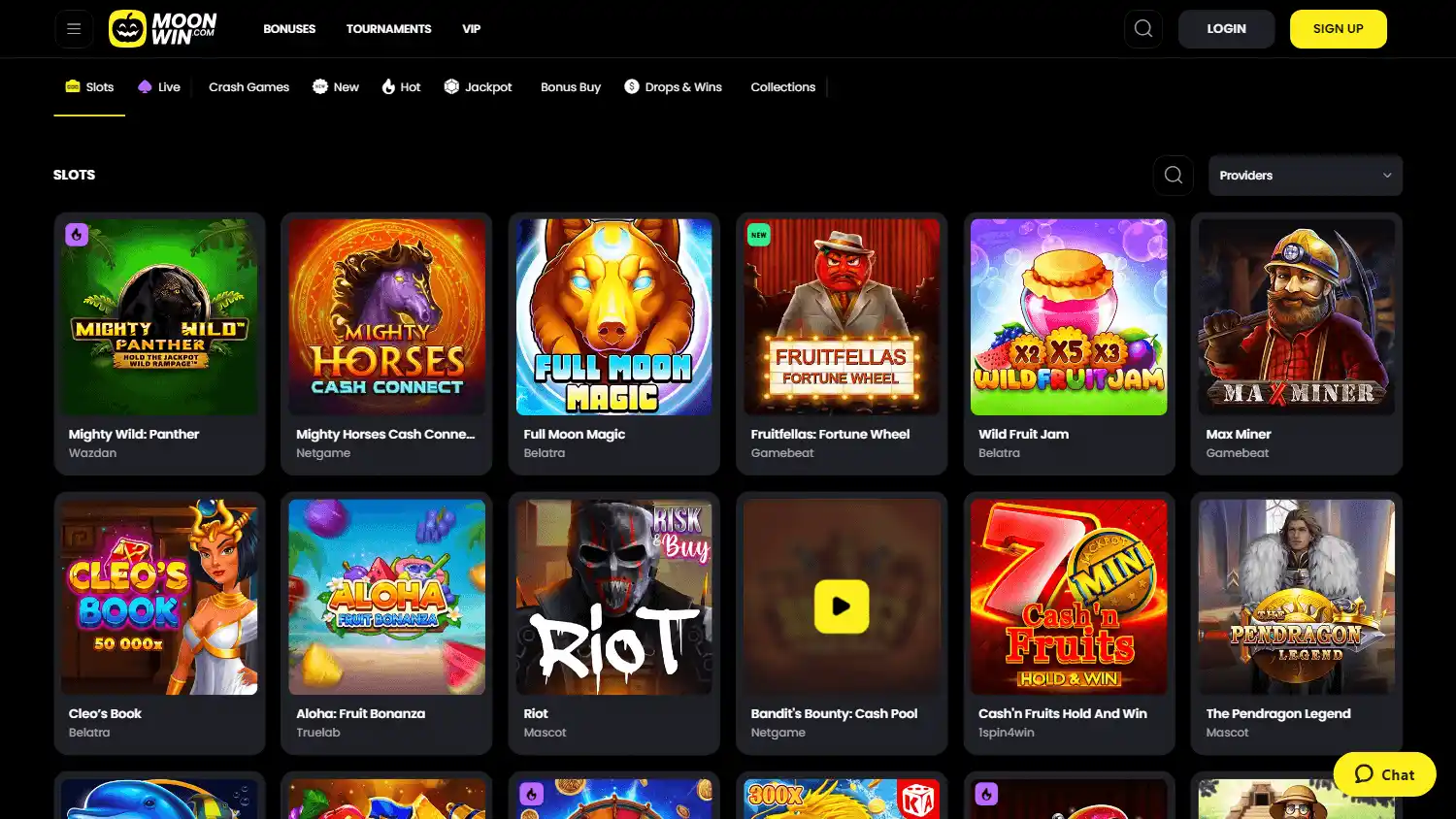Play Bandit's Bounty: Cash Pool
The image size is (1456, 819).
tap(842, 606)
